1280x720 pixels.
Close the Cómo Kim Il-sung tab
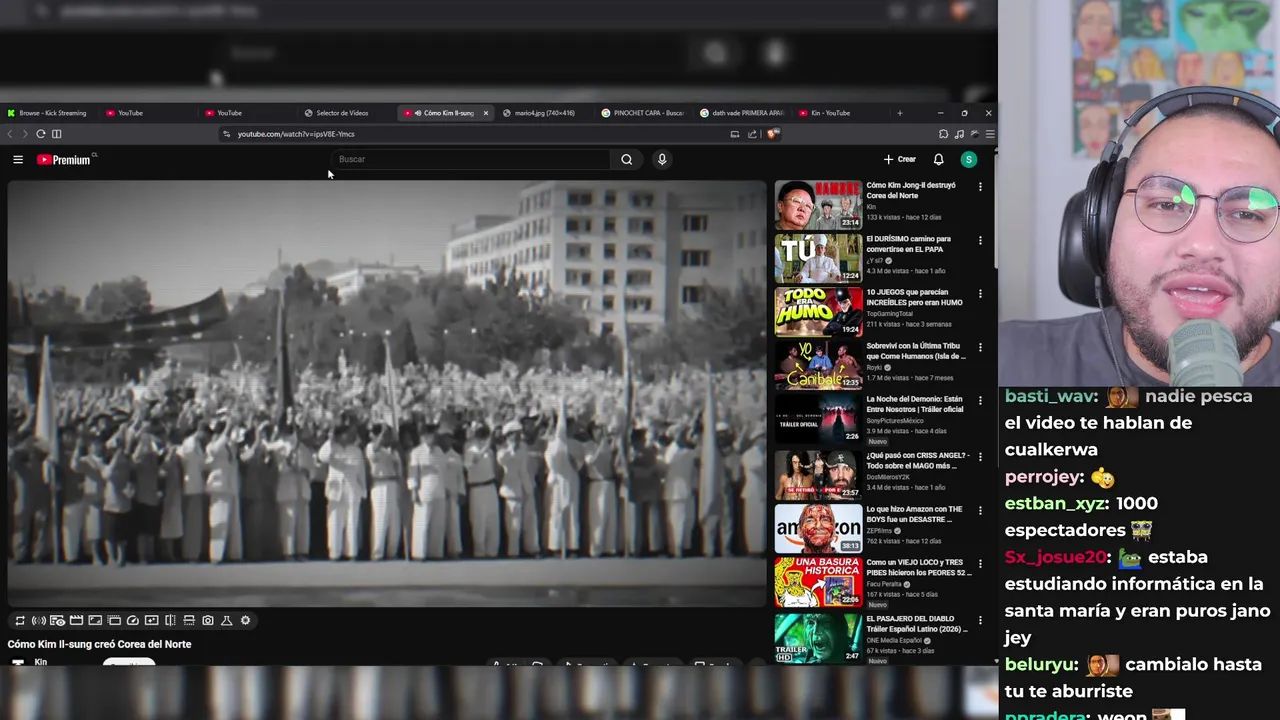point(486,113)
